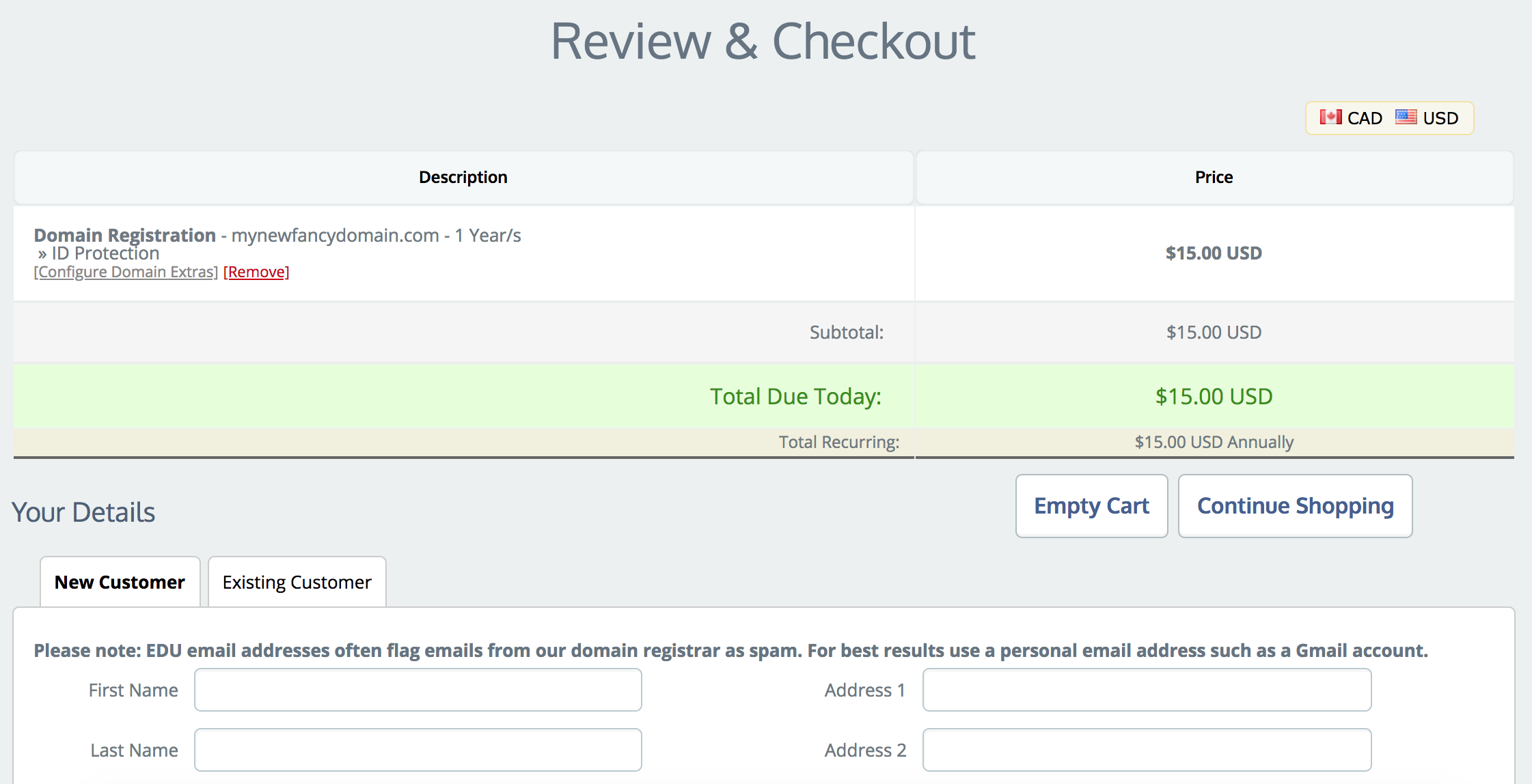Click the 'Subtotal:' label
This screenshot has height=784, width=1532.
846,333
